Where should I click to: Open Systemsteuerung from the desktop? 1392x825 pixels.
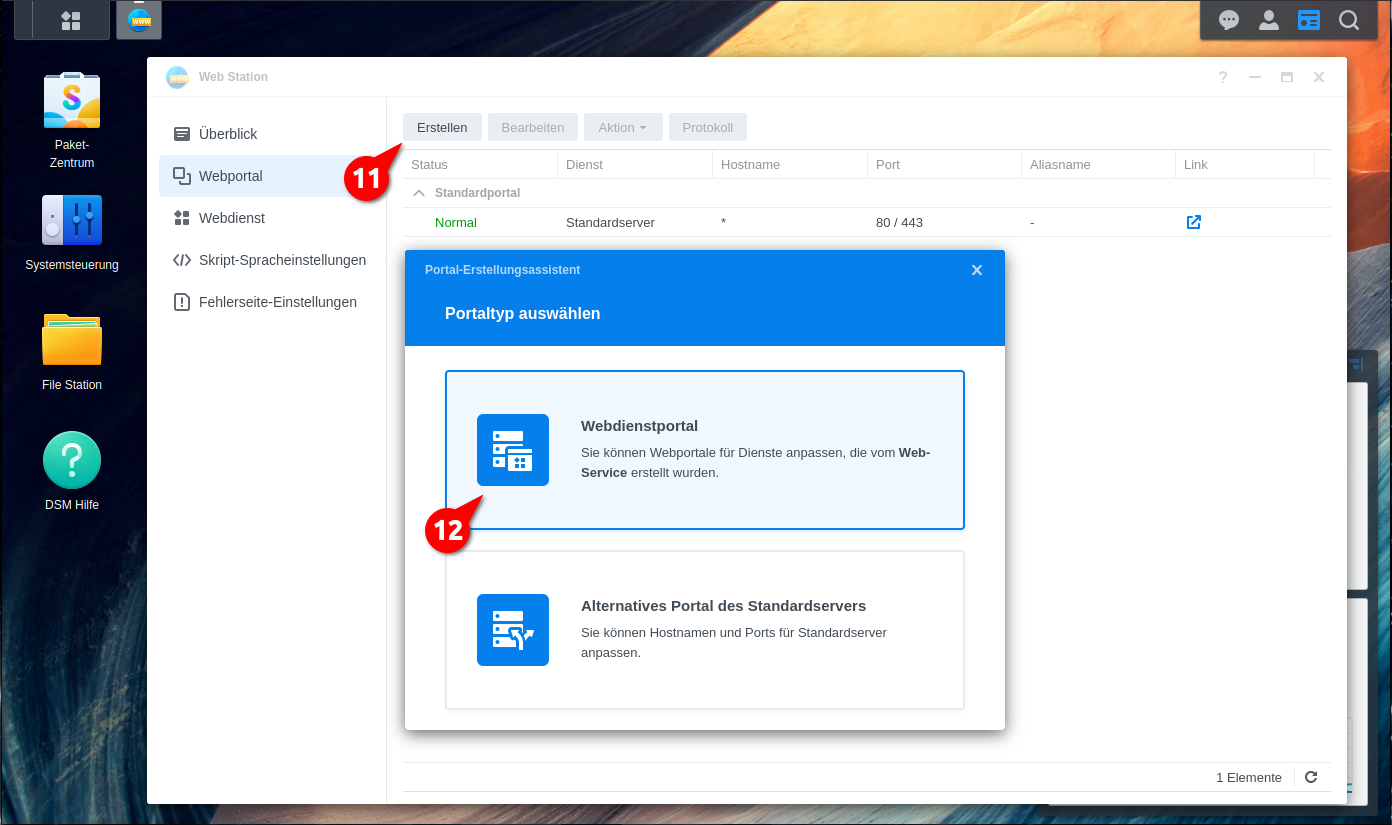click(x=72, y=220)
